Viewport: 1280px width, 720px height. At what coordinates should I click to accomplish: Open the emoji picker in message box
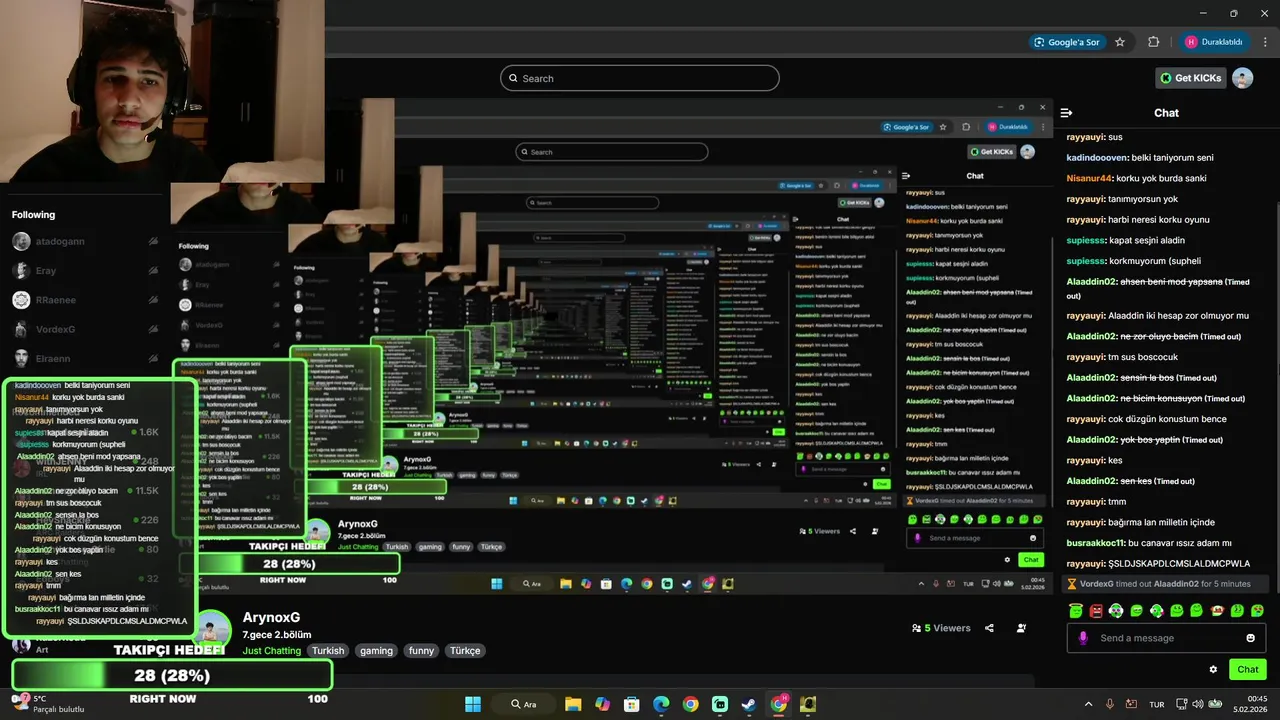point(1250,638)
